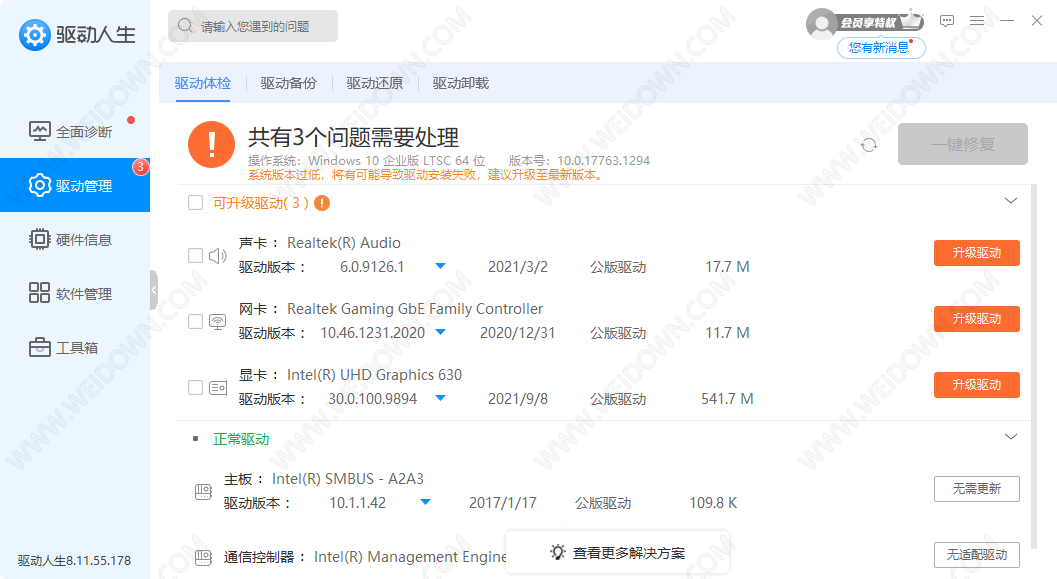Image resolution: width=1057 pixels, height=579 pixels.
Task: Open version dropdown for 10.46.1231.2020
Action: point(440,332)
